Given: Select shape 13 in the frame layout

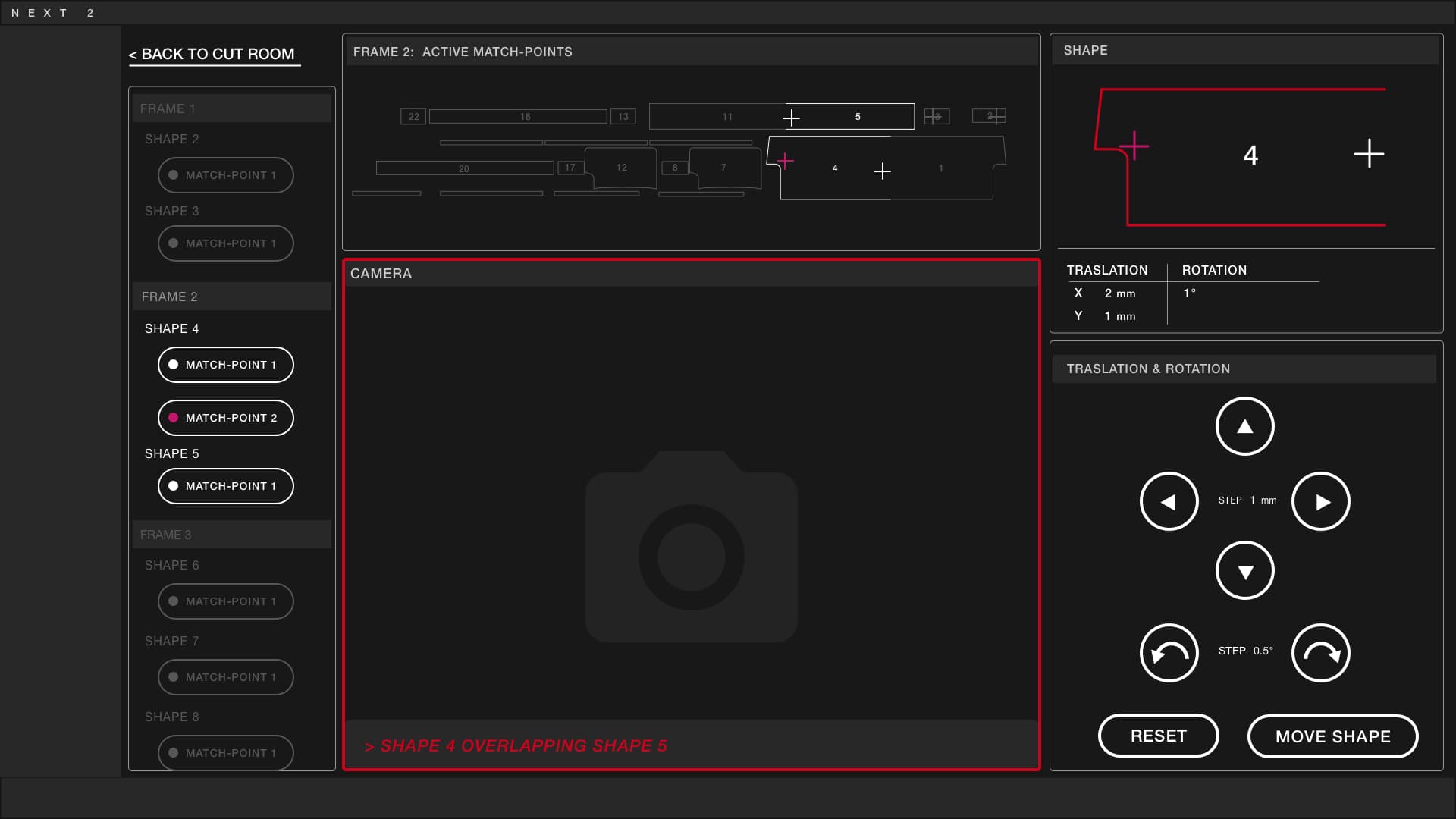Looking at the screenshot, I should (623, 117).
